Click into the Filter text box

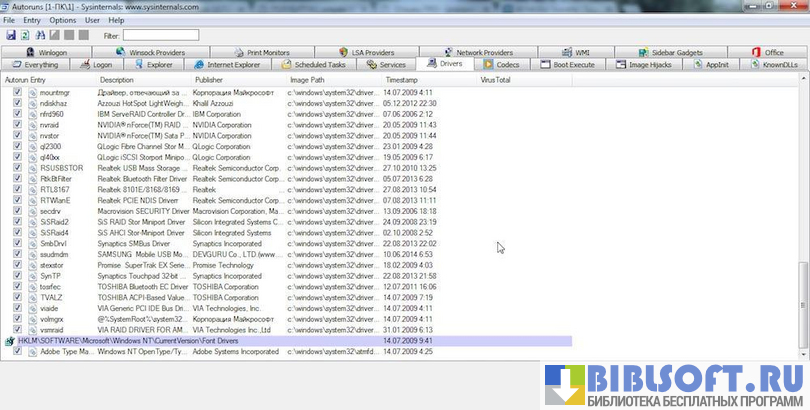coord(160,35)
